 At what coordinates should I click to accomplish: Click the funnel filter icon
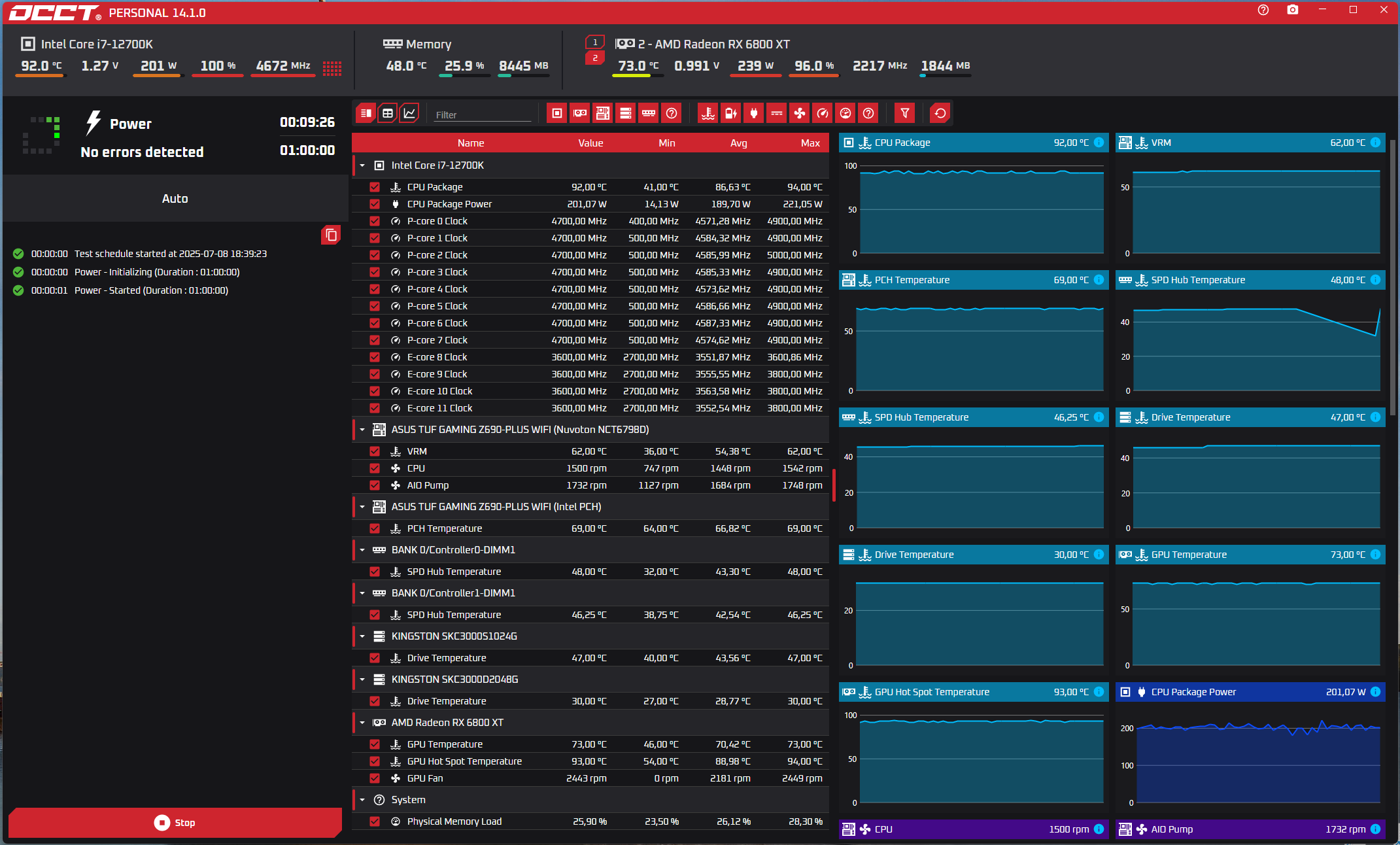point(905,113)
